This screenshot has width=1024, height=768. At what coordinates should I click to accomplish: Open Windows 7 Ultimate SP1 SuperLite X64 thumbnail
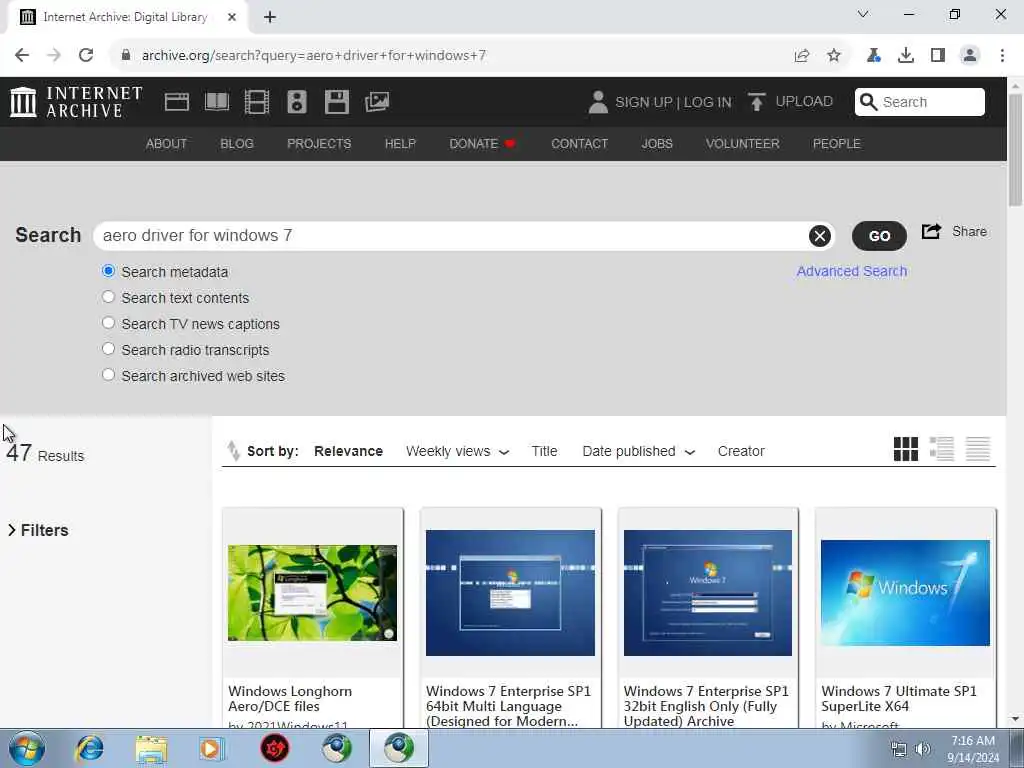[905, 593]
